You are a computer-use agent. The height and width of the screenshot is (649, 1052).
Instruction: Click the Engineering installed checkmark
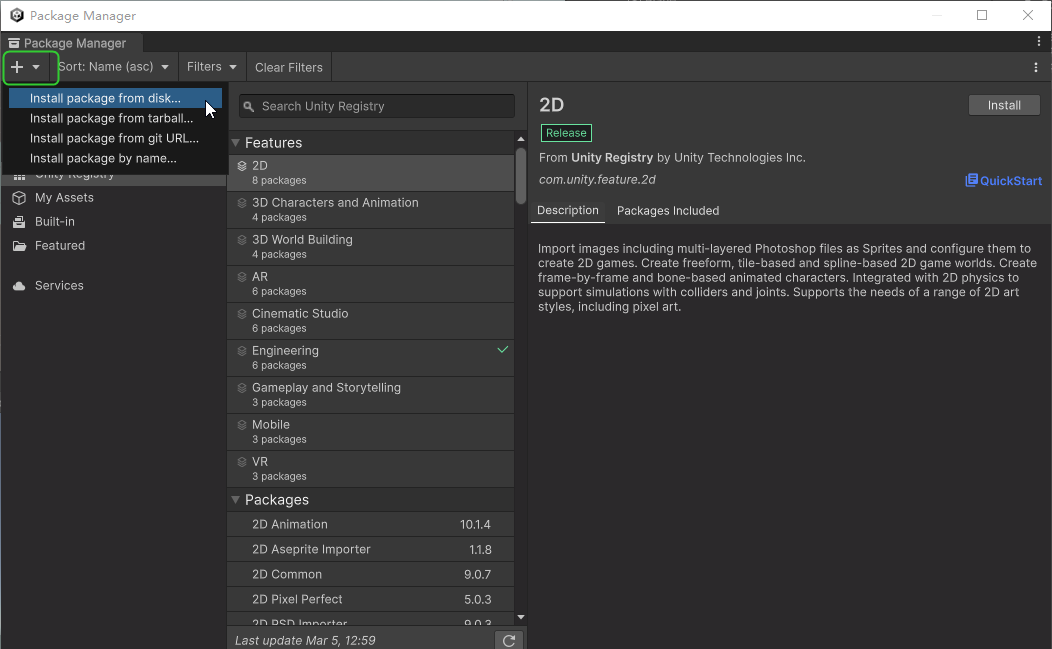point(503,350)
